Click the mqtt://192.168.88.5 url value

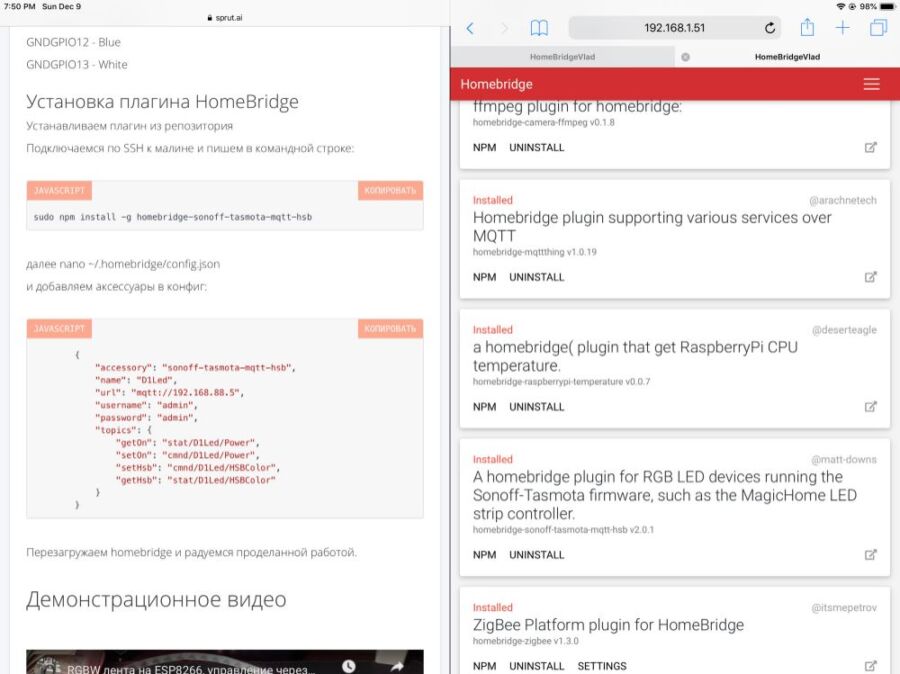pyautogui.click(x=185, y=393)
